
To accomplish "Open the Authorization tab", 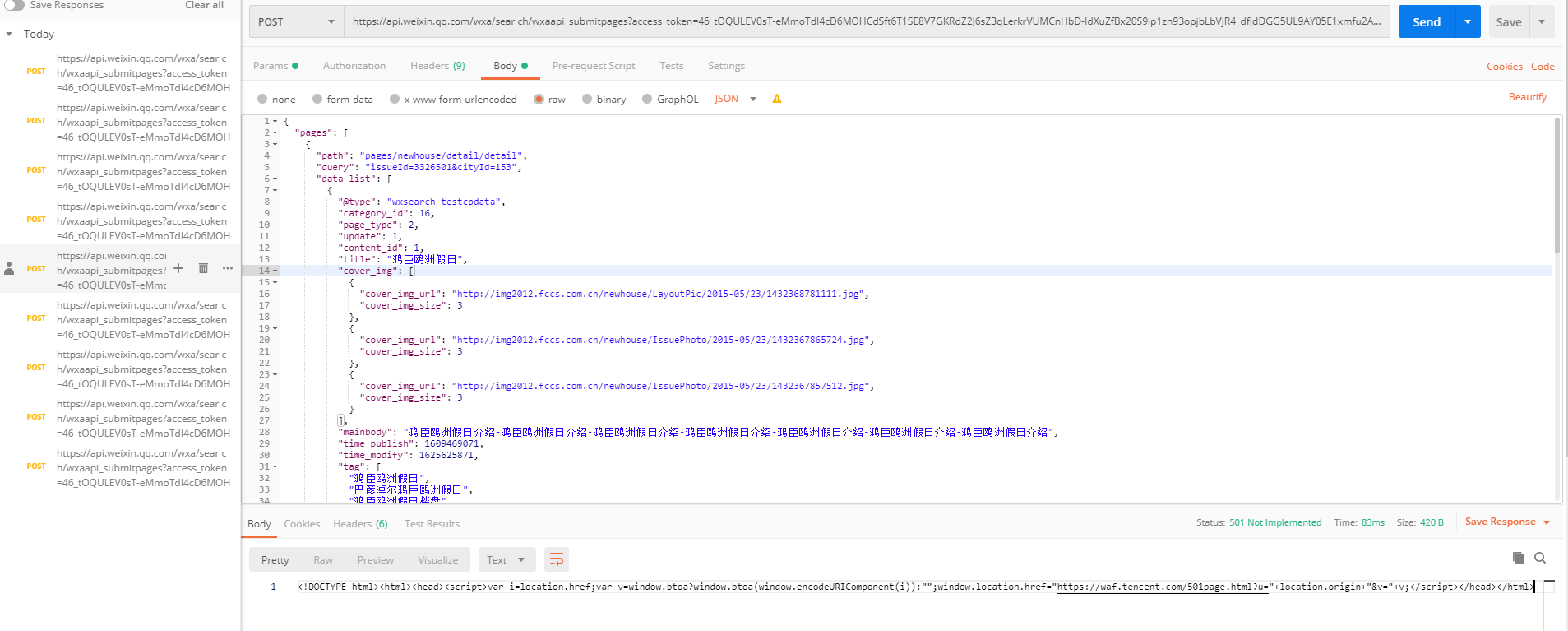I will pos(354,66).
